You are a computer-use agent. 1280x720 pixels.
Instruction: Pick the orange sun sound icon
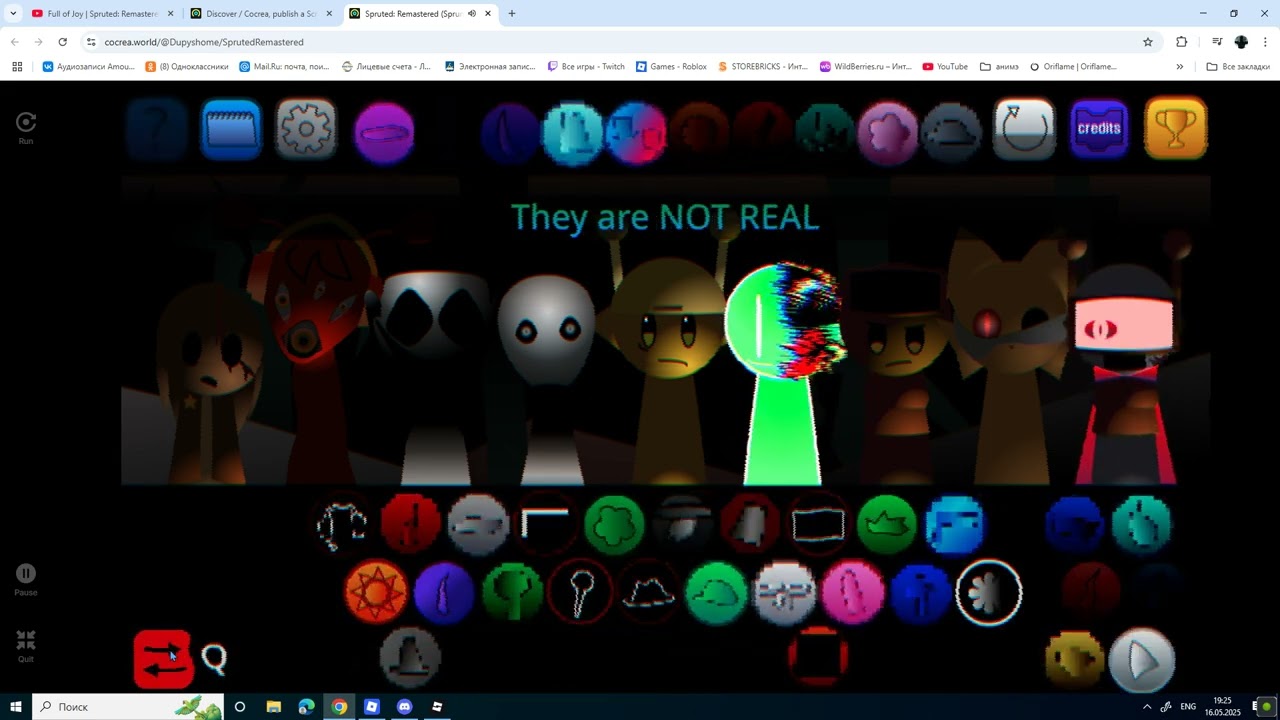(377, 592)
